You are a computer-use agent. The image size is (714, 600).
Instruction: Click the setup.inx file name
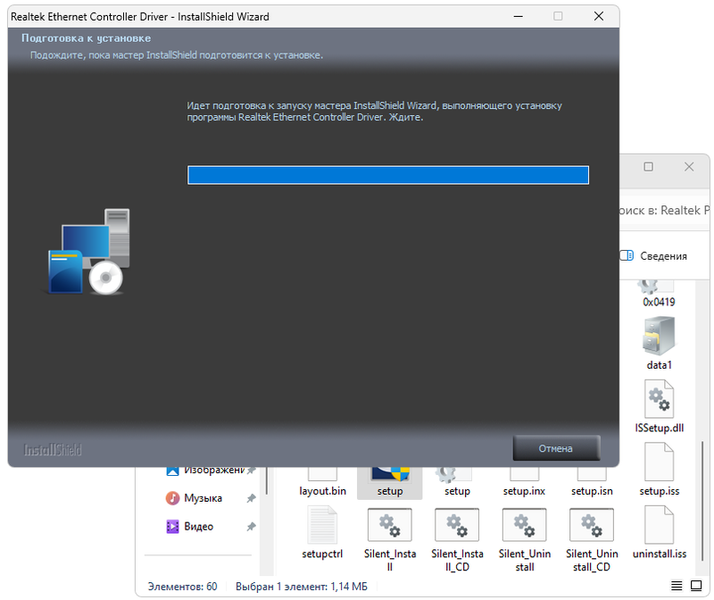(x=524, y=491)
